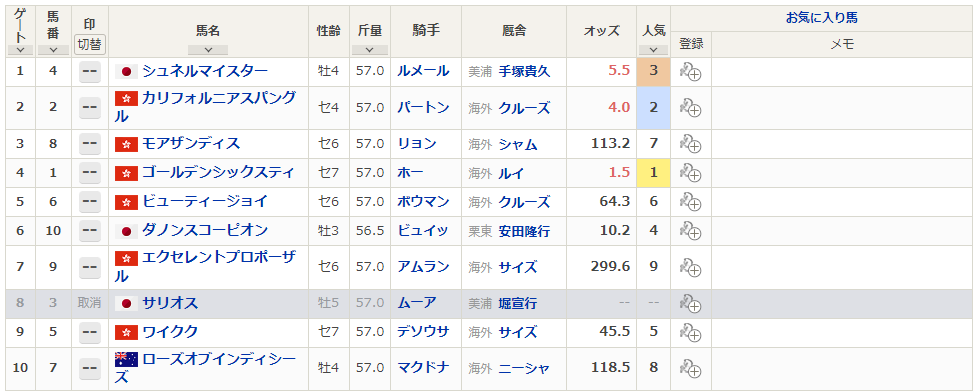Set mark for エクセレントプロポーザル row
Image resolution: width=977 pixels, height=392 pixels.
[90, 267]
